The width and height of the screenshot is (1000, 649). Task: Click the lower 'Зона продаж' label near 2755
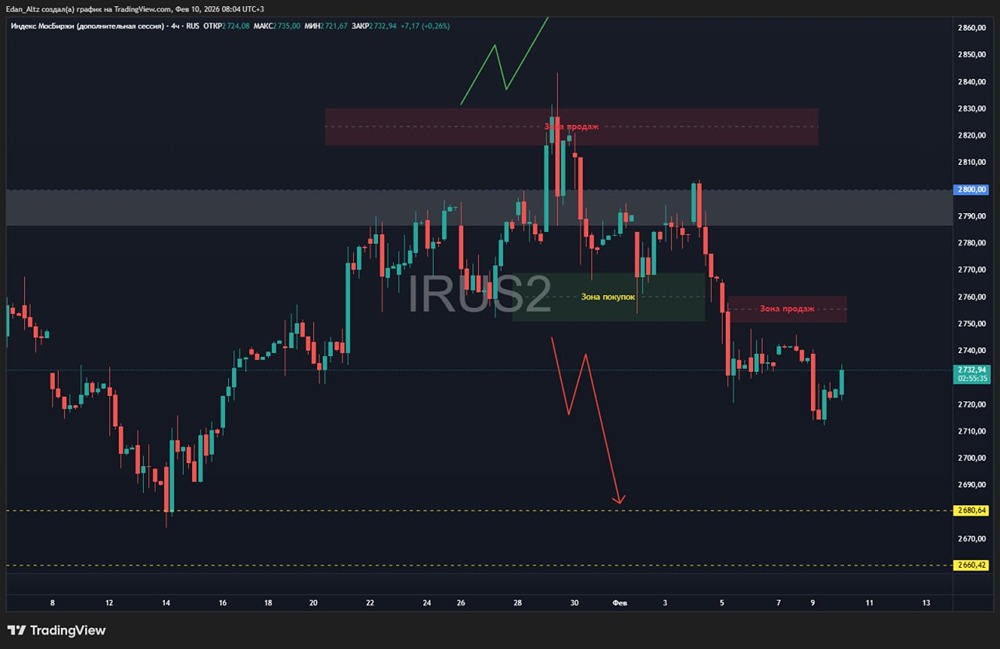tap(787, 309)
